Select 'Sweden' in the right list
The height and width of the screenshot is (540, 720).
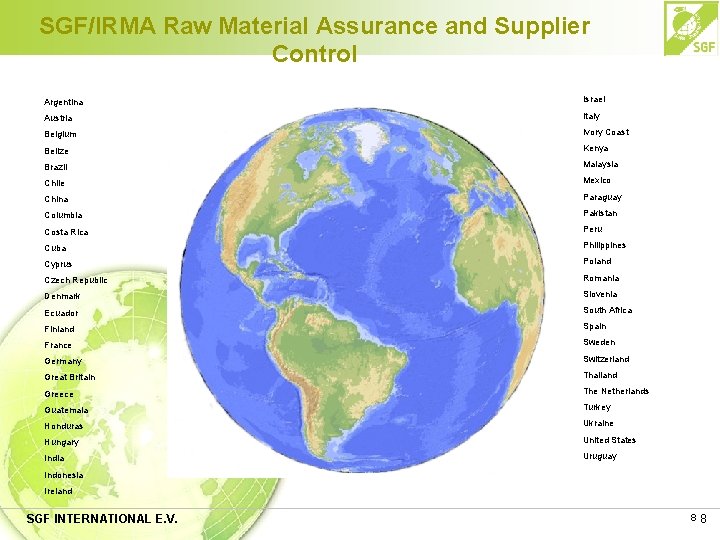click(599, 342)
